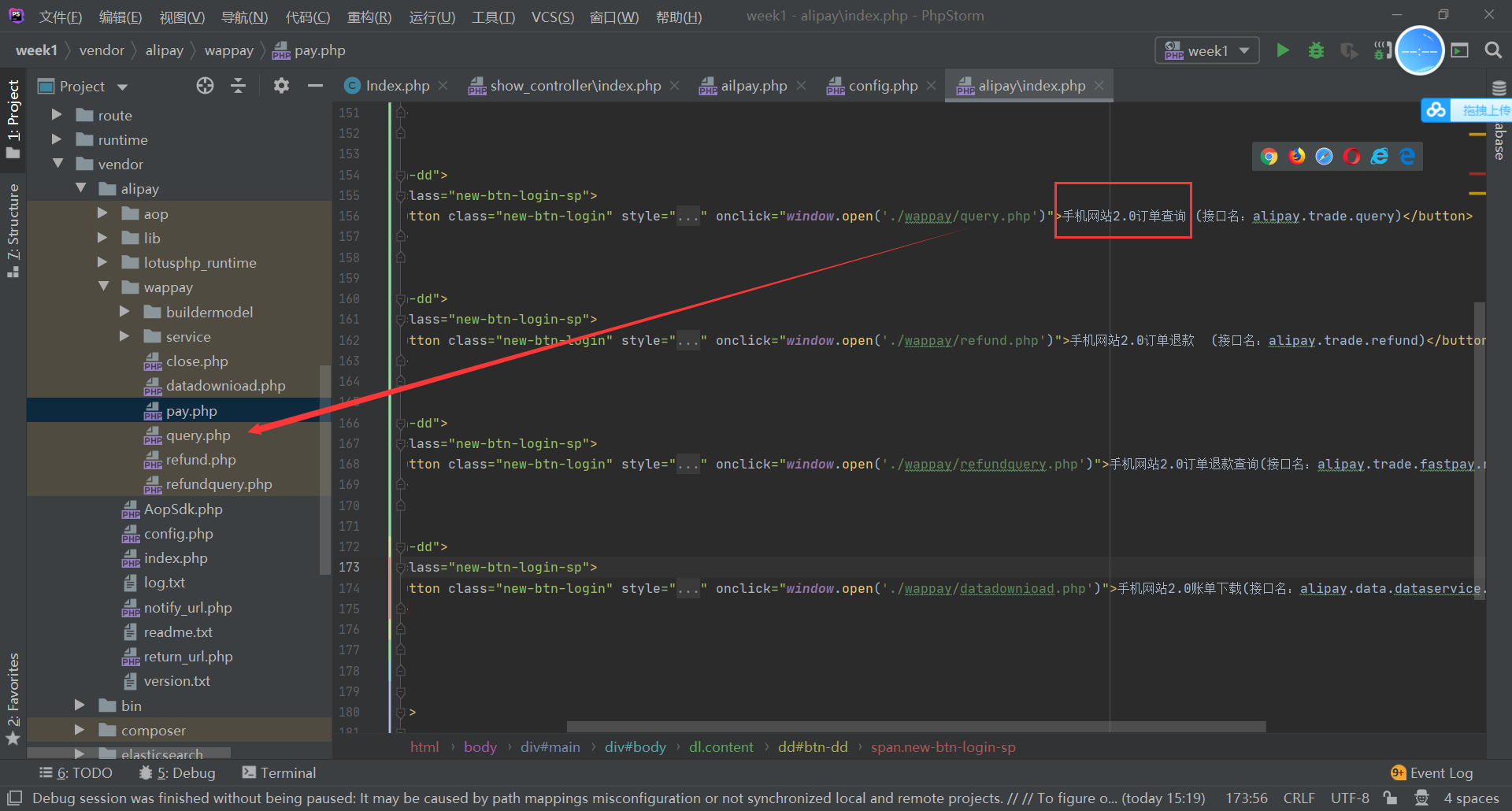Click the red error stripe marker
The width and height of the screenshot is (1512, 811).
1477,174
